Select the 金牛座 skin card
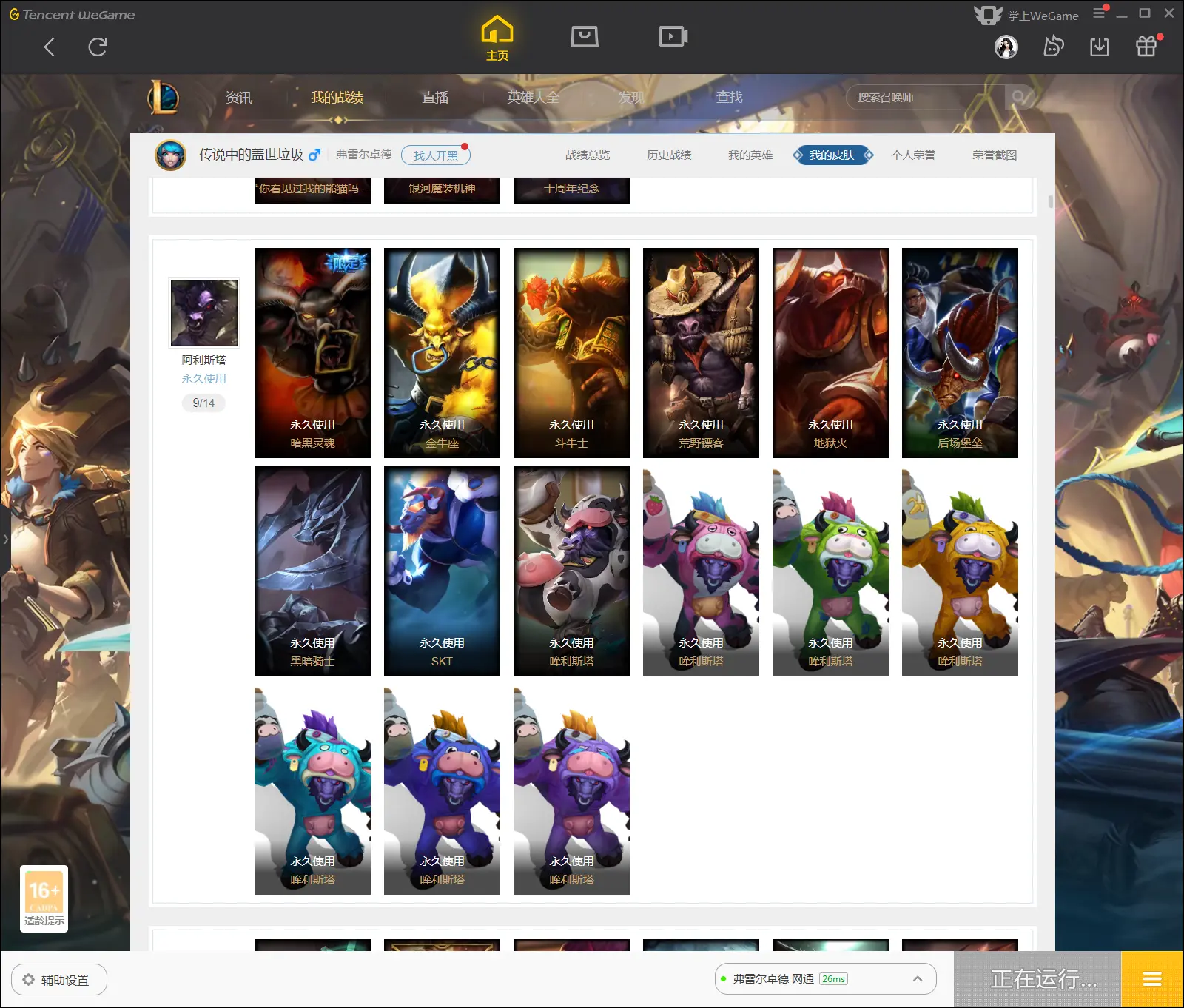The image size is (1184, 1008). coord(442,353)
